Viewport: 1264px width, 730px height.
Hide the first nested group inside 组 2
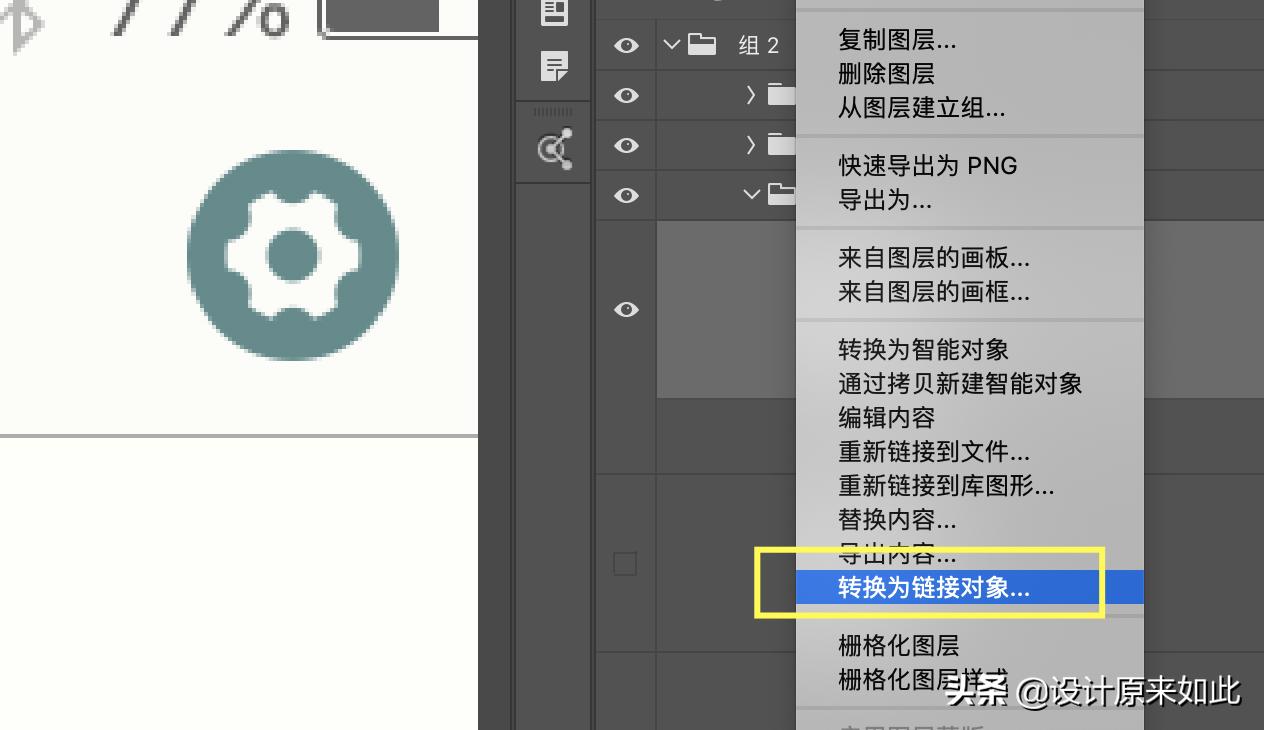(x=625, y=95)
